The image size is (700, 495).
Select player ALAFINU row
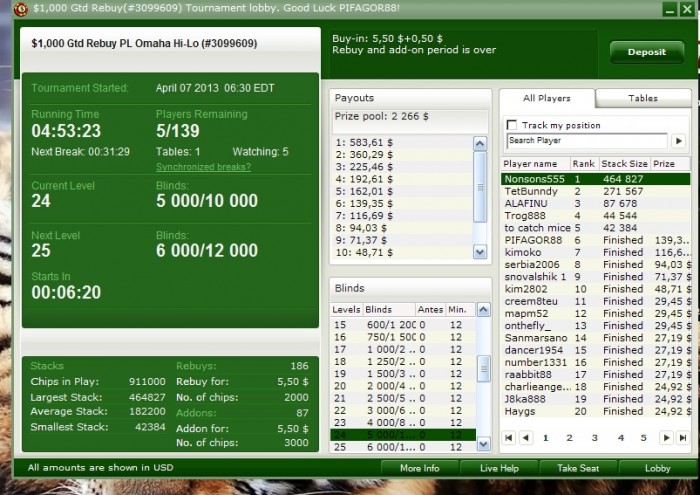click(596, 204)
